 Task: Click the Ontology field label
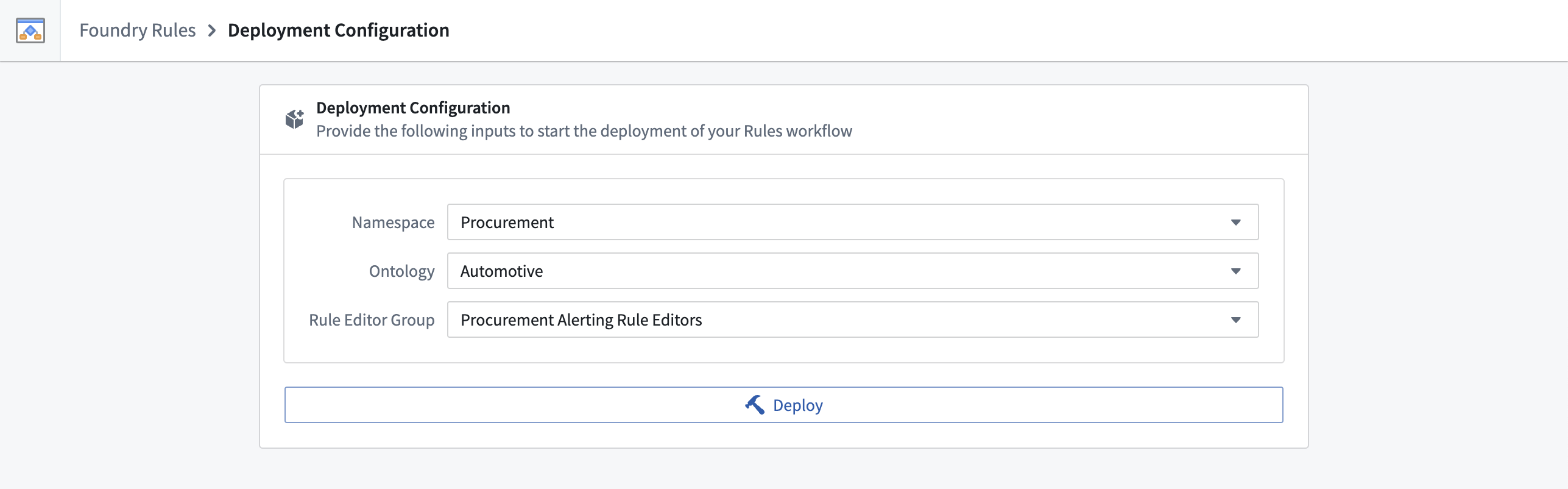[x=401, y=271]
